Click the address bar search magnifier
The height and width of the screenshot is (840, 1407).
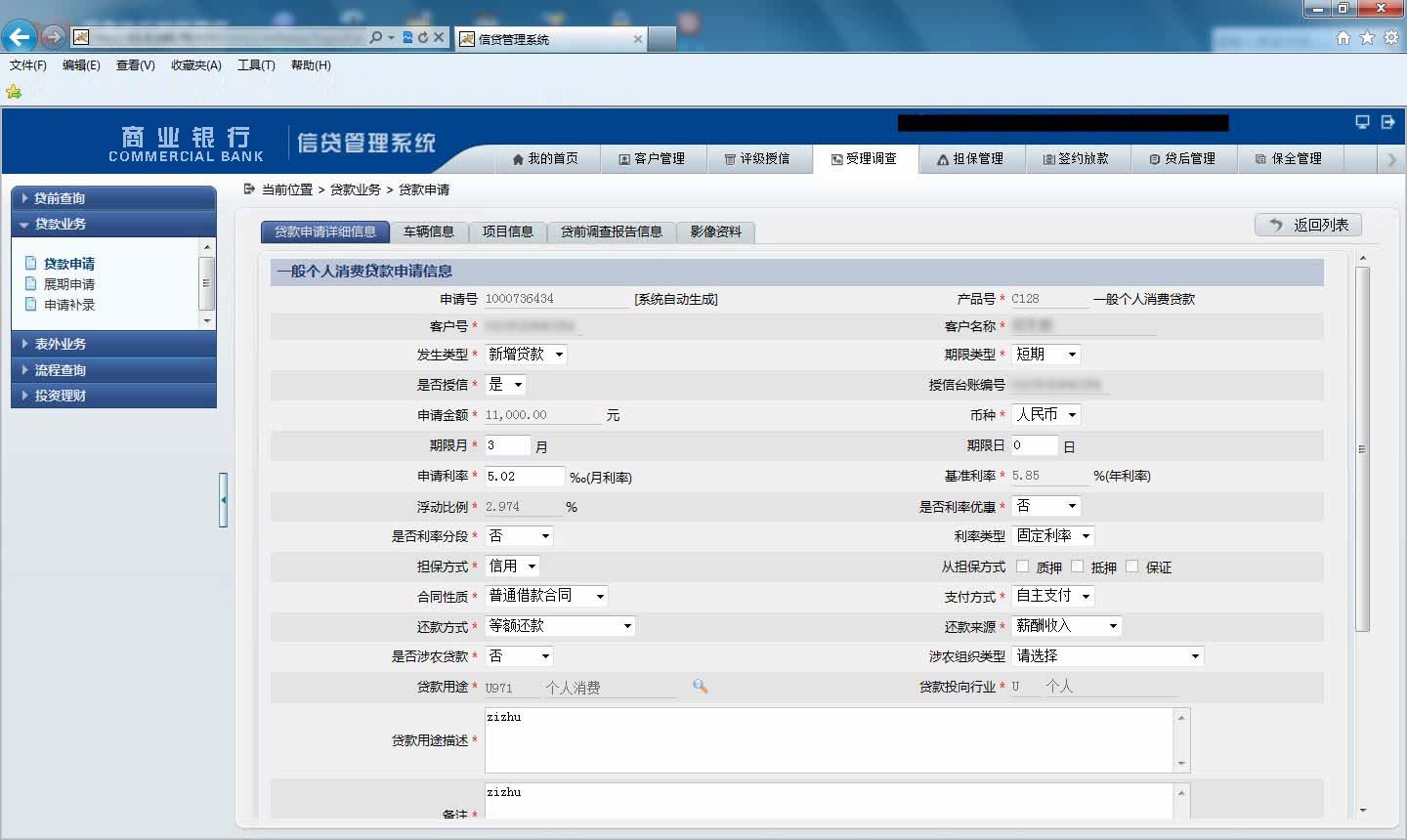click(x=376, y=37)
